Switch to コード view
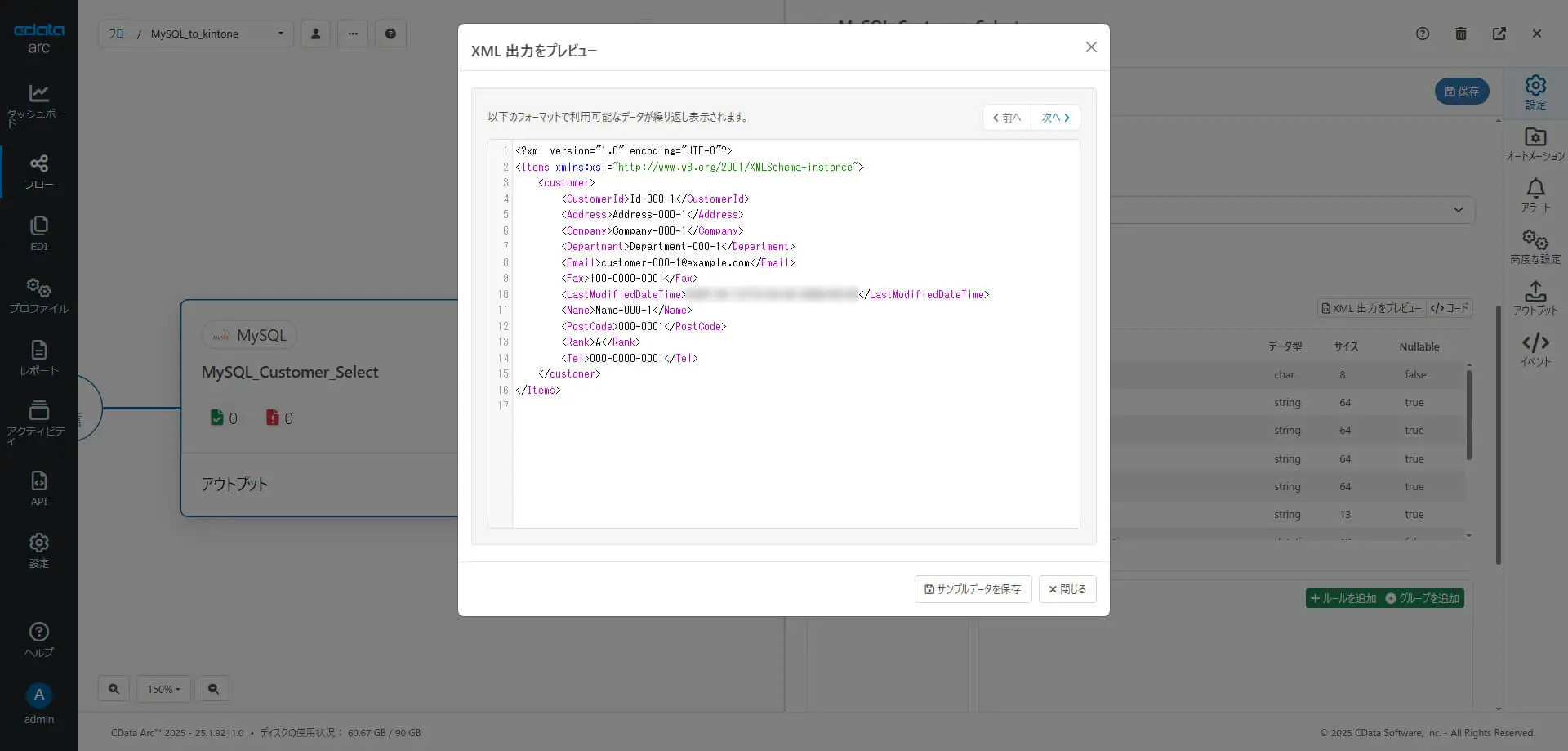The image size is (1568, 751). 1450,308
